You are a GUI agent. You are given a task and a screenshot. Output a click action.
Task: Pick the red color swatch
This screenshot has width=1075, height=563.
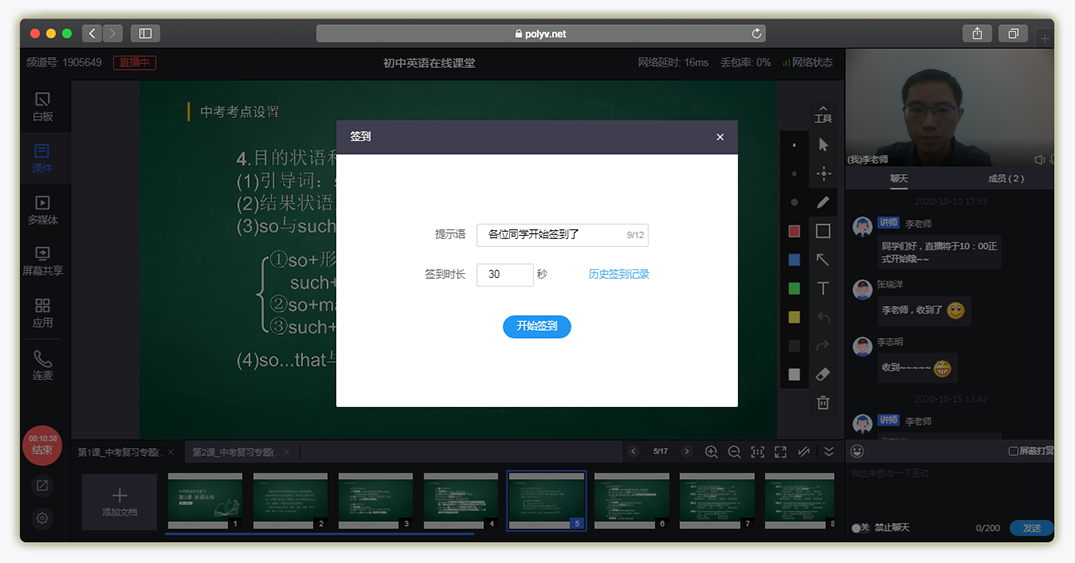(x=794, y=231)
